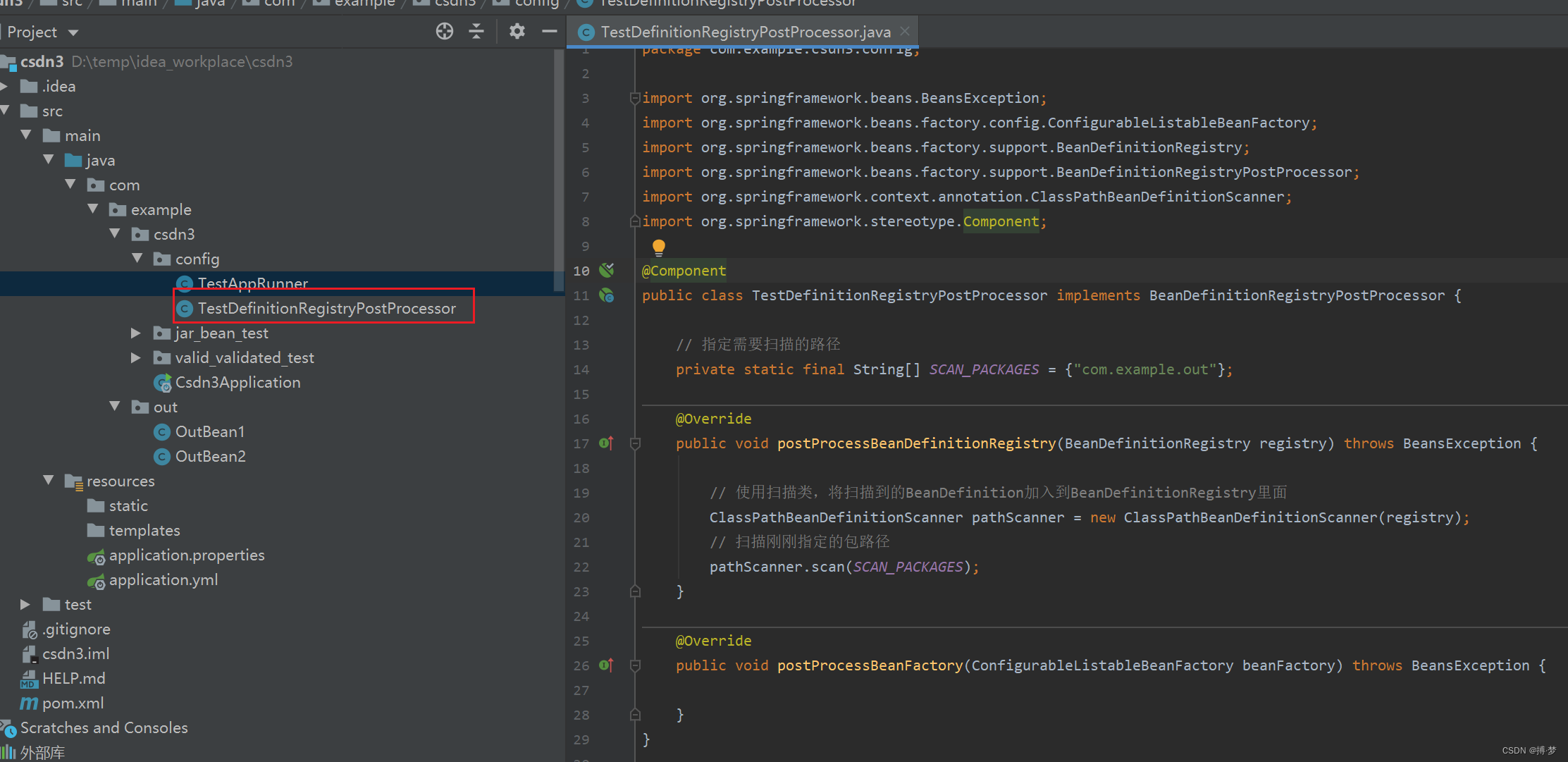Click the Spring bean gutter icon on line 10
The height and width of the screenshot is (762, 1568).
(x=607, y=270)
